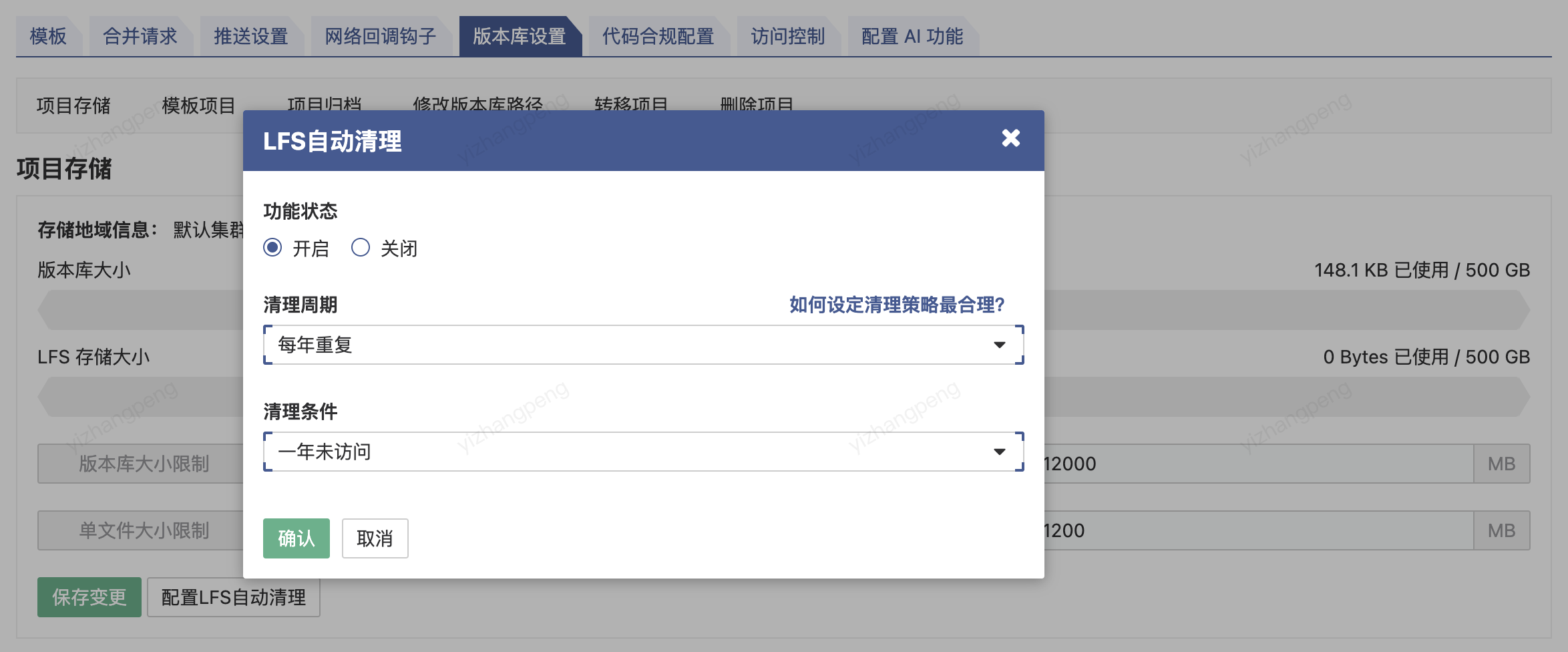Switch to the 模板 tab
1568x652 pixels.
coord(48,36)
